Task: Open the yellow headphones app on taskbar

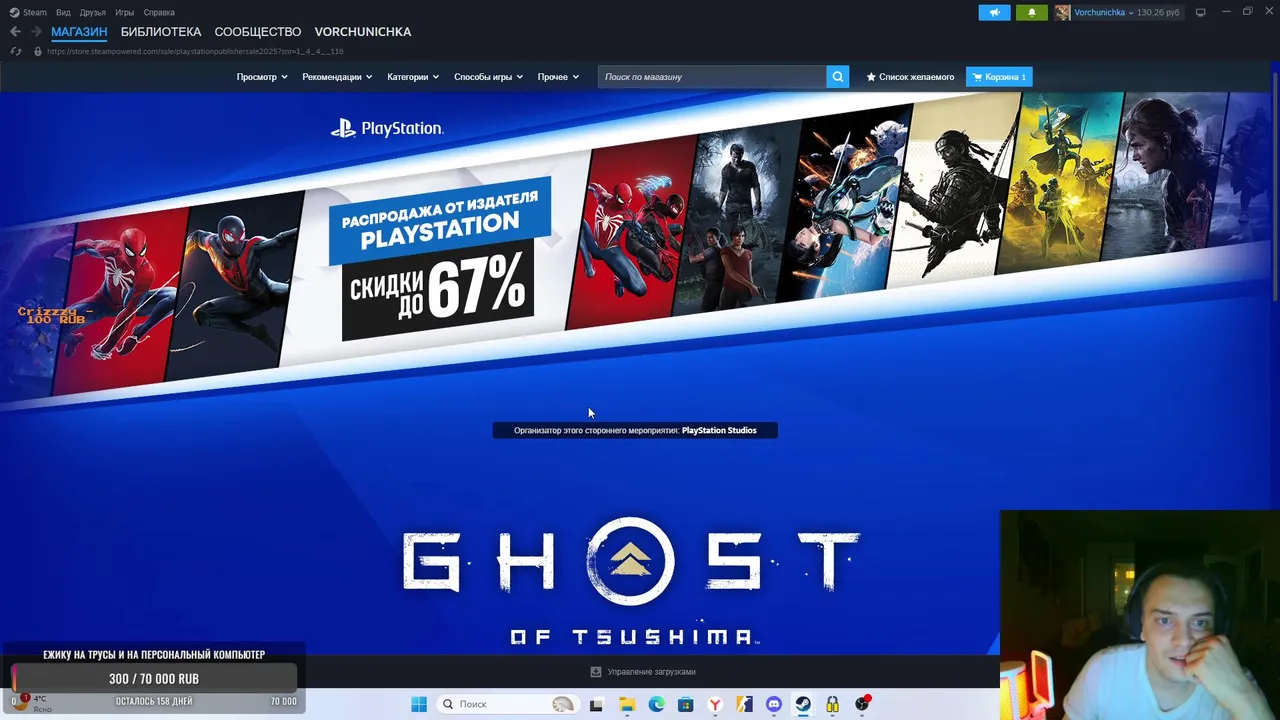Action: (x=832, y=704)
